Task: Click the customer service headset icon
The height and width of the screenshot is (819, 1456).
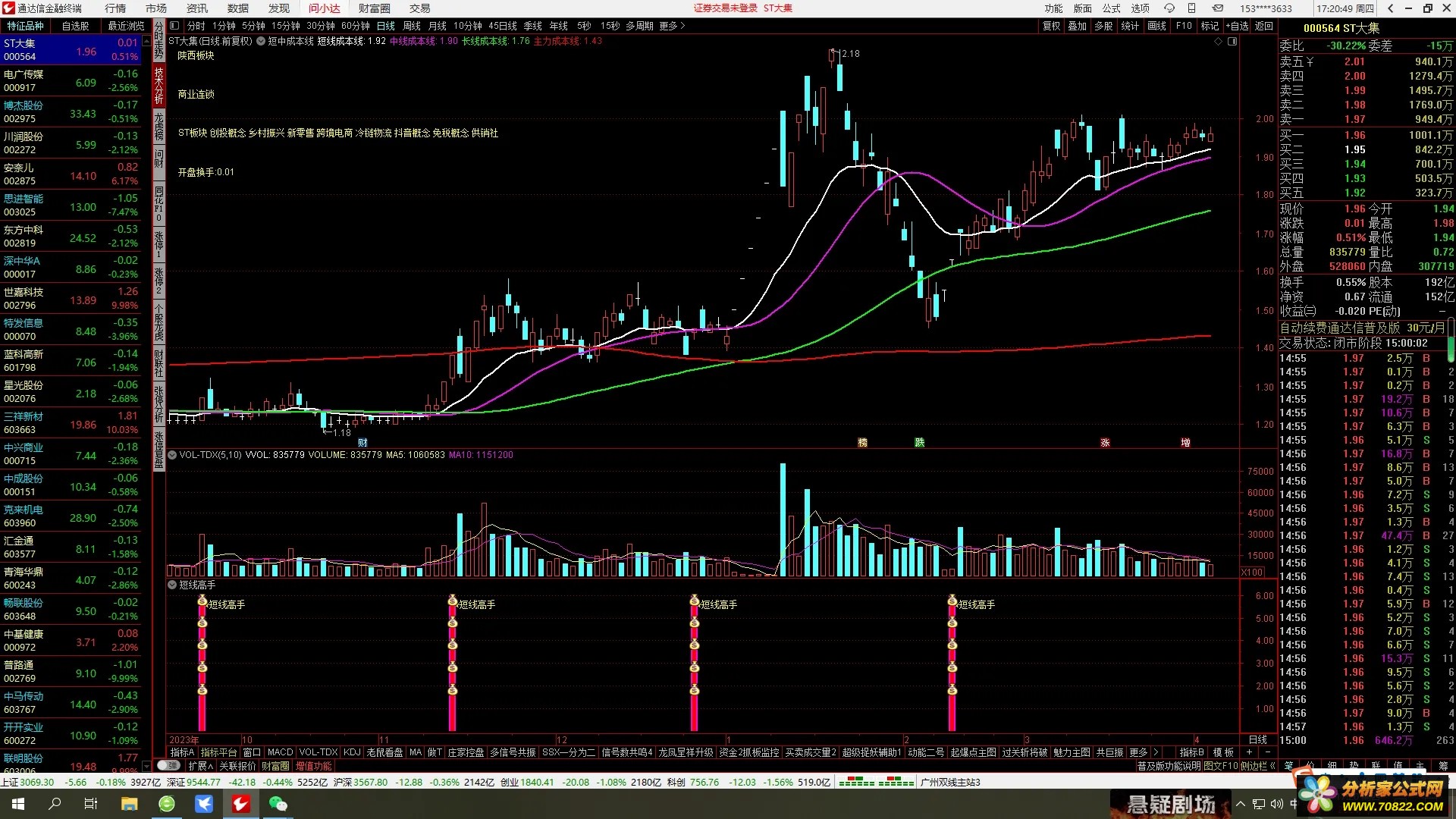Action: pyautogui.click(x=1169, y=8)
